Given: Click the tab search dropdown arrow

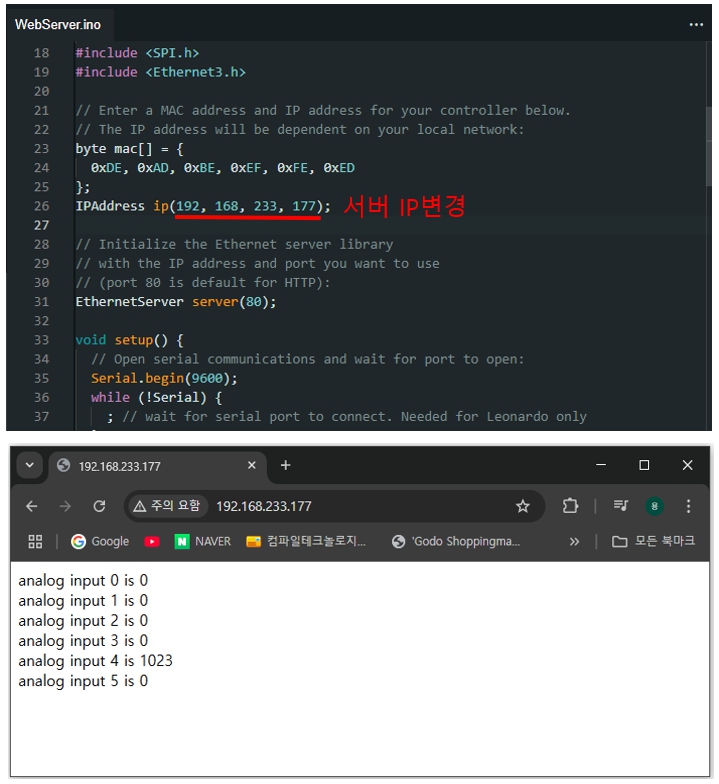Looking at the screenshot, I should coord(29,466).
